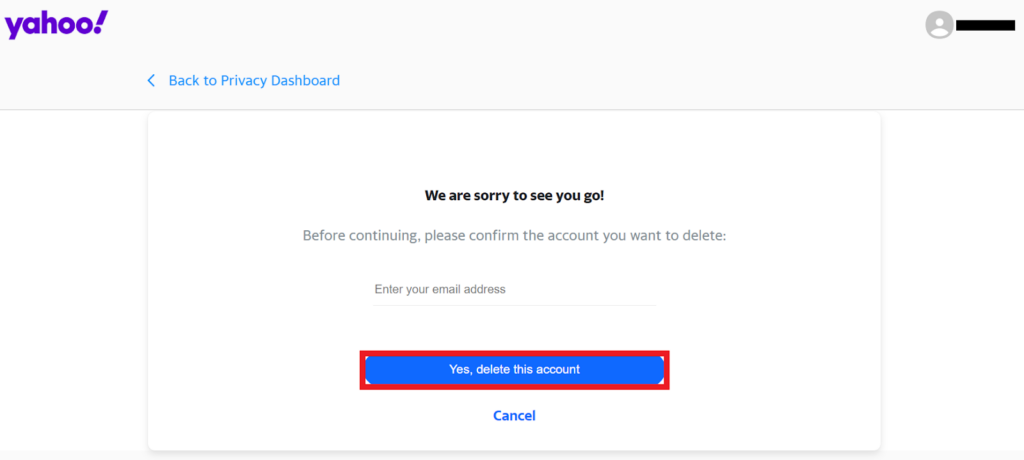Cancel the account deletion
The height and width of the screenshot is (460, 1024).
click(x=514, y=415)
